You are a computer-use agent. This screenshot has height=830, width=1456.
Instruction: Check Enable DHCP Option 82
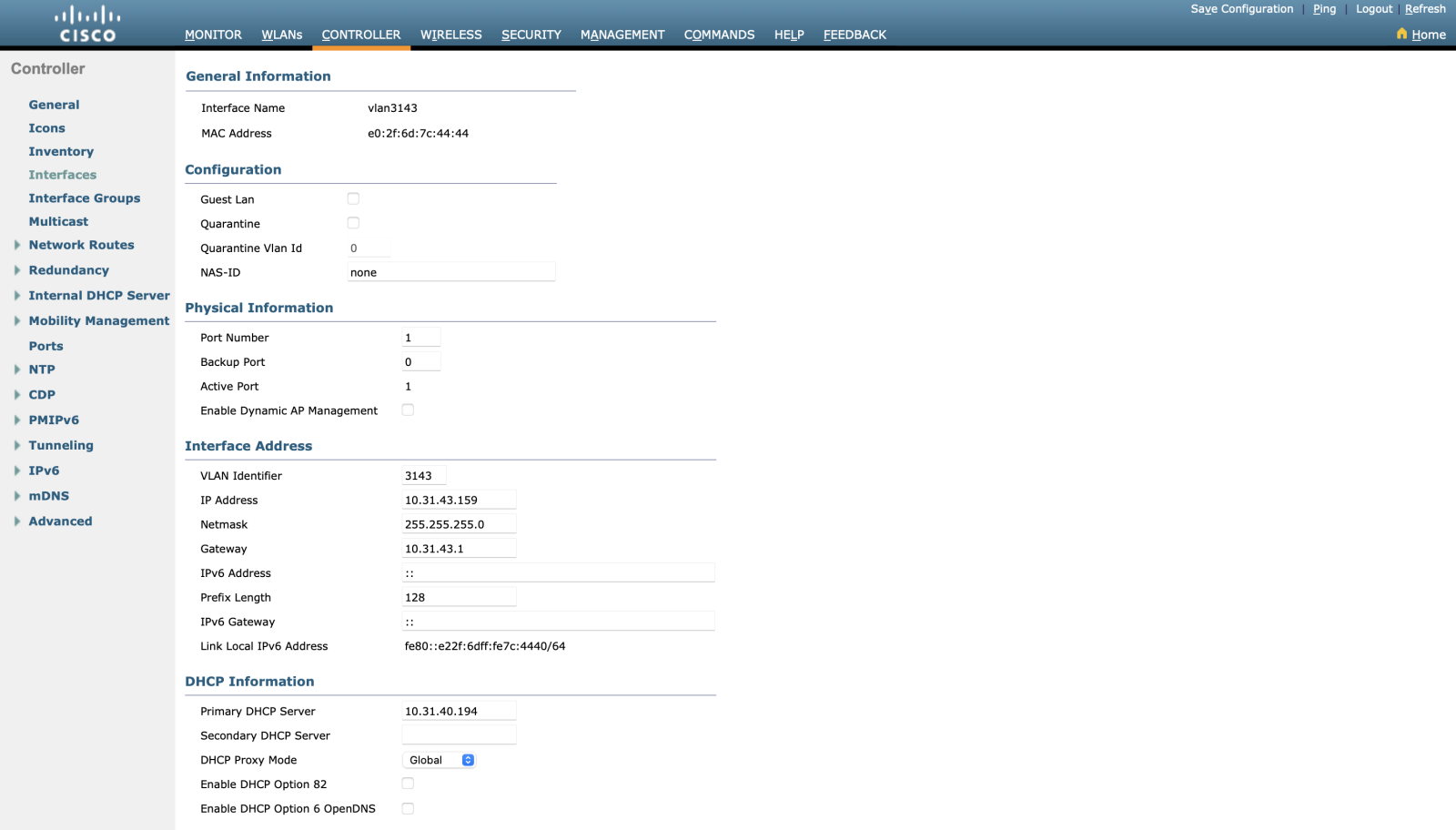408,784
